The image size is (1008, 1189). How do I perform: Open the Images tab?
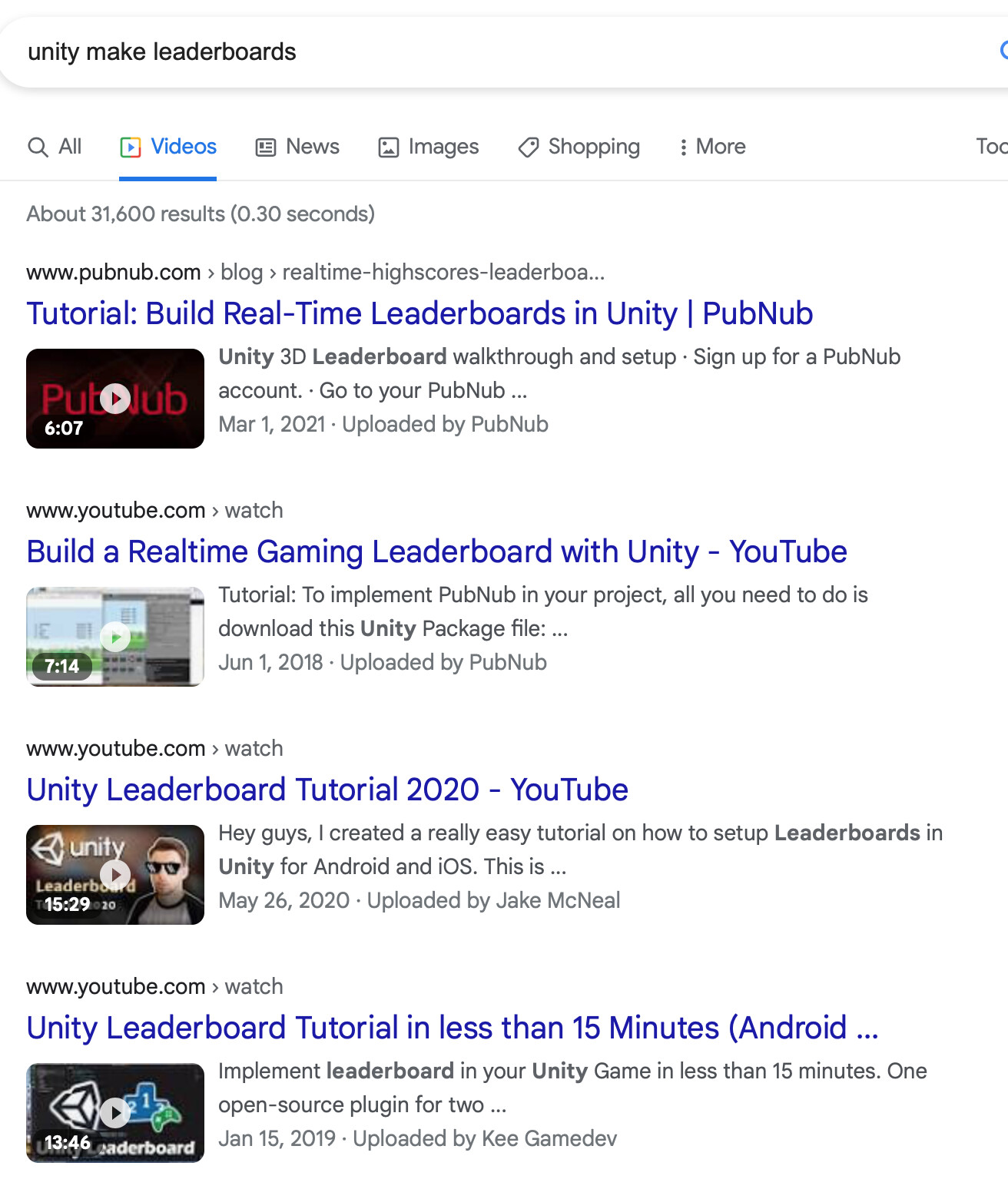(428, 147)
